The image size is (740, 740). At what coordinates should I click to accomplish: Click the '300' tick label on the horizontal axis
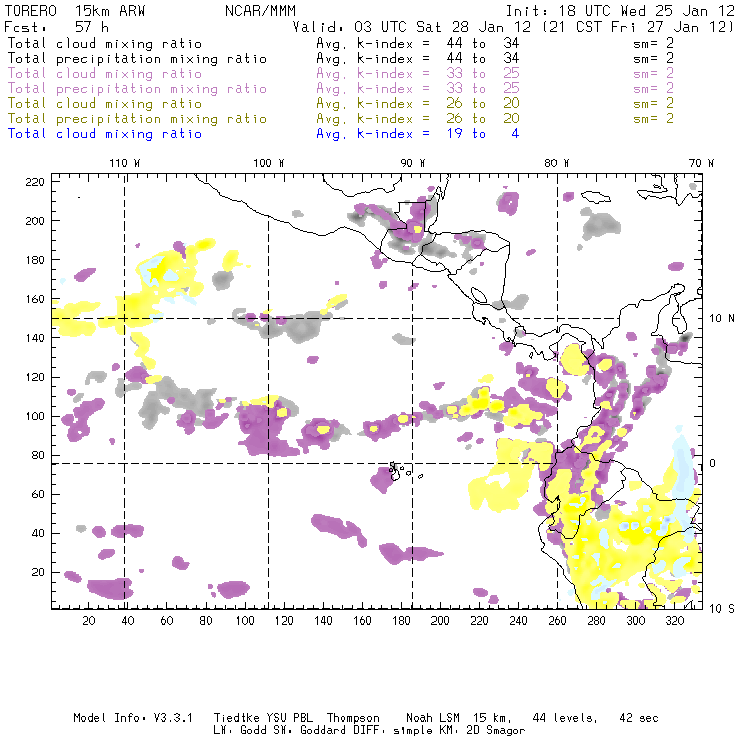click(635, 621)
